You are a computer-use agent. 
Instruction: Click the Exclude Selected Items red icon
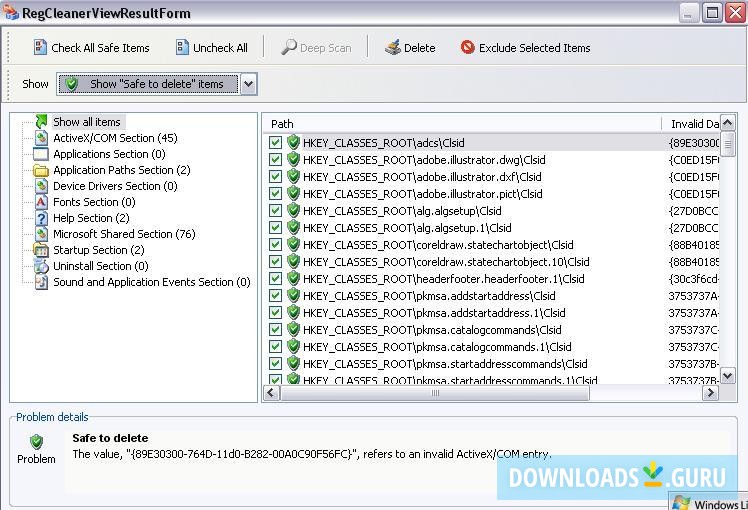pyautogui.click(x=468, y=47)
